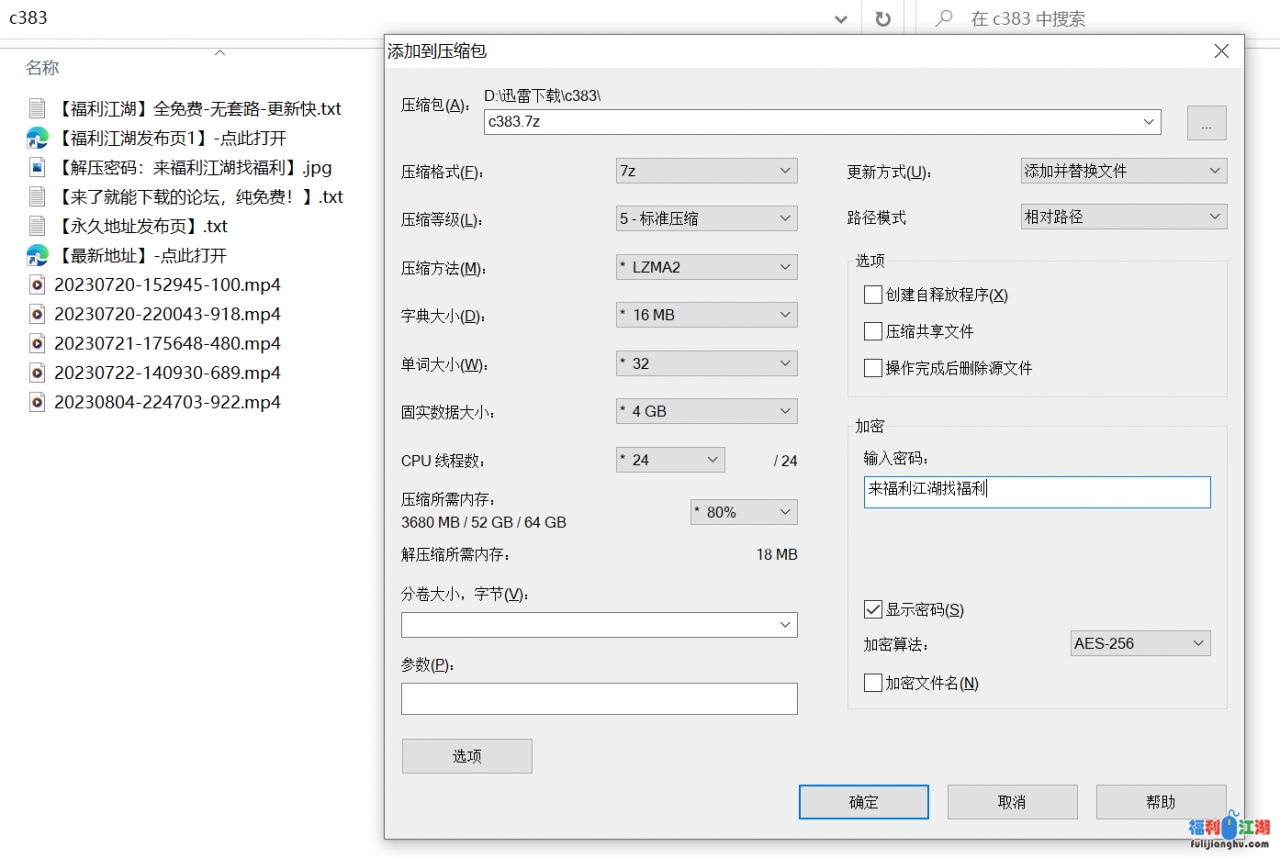Click the browse "..." button for archive path
The image size is (1280, 858).
tap(1206, 123)
